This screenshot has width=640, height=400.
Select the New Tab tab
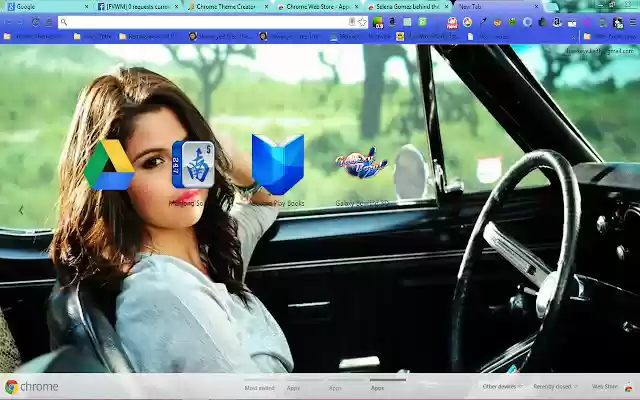pos(496,7)
